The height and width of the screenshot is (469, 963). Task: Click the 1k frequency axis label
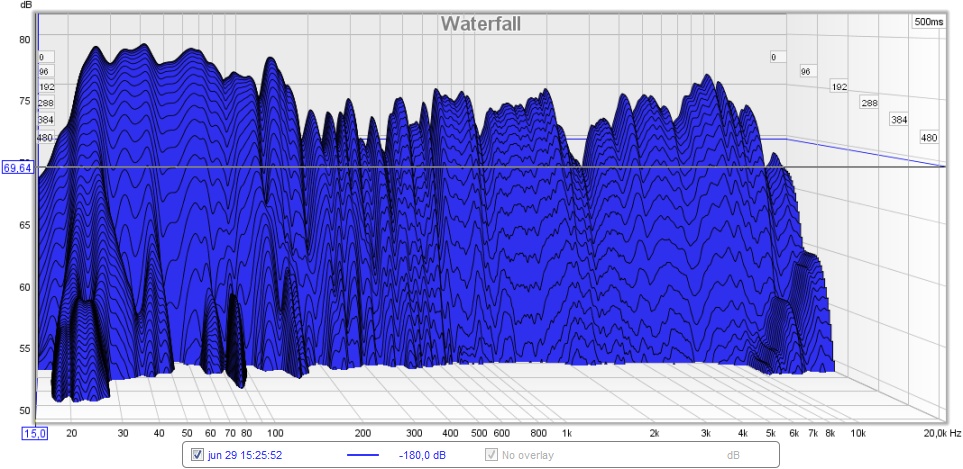[x=567, y=433]
